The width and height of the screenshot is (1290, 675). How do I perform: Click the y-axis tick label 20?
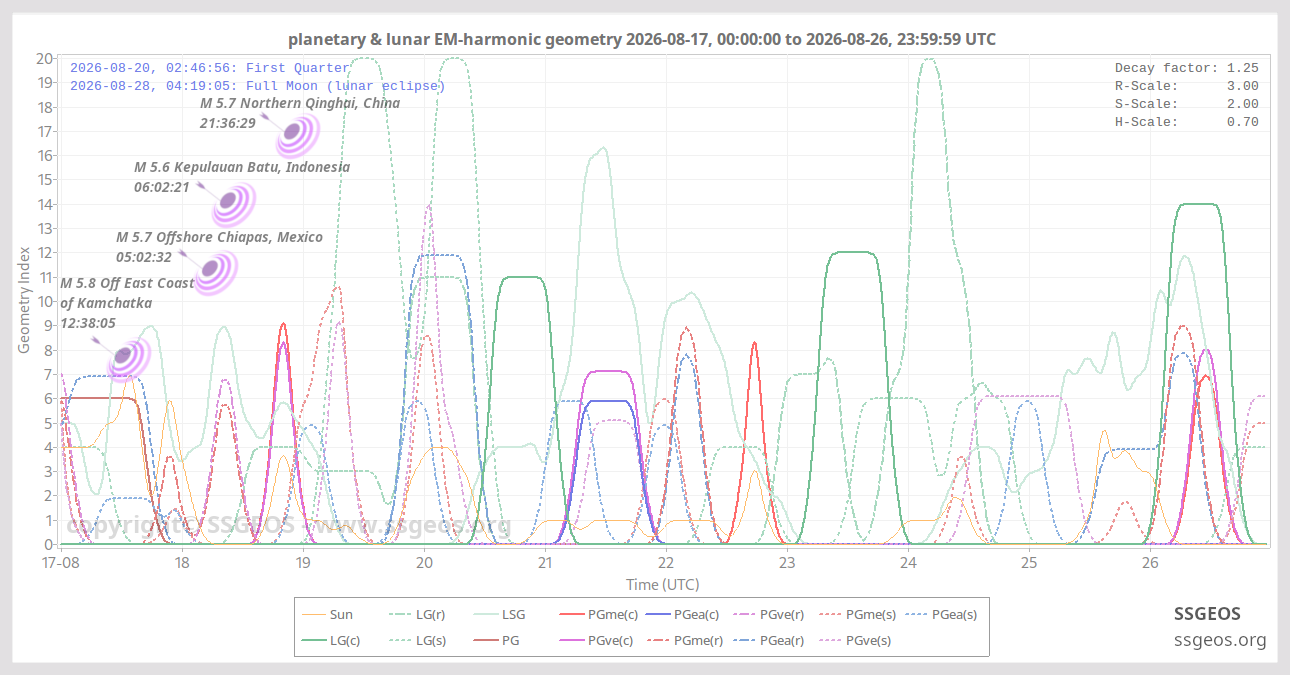[x=44, y=58]
